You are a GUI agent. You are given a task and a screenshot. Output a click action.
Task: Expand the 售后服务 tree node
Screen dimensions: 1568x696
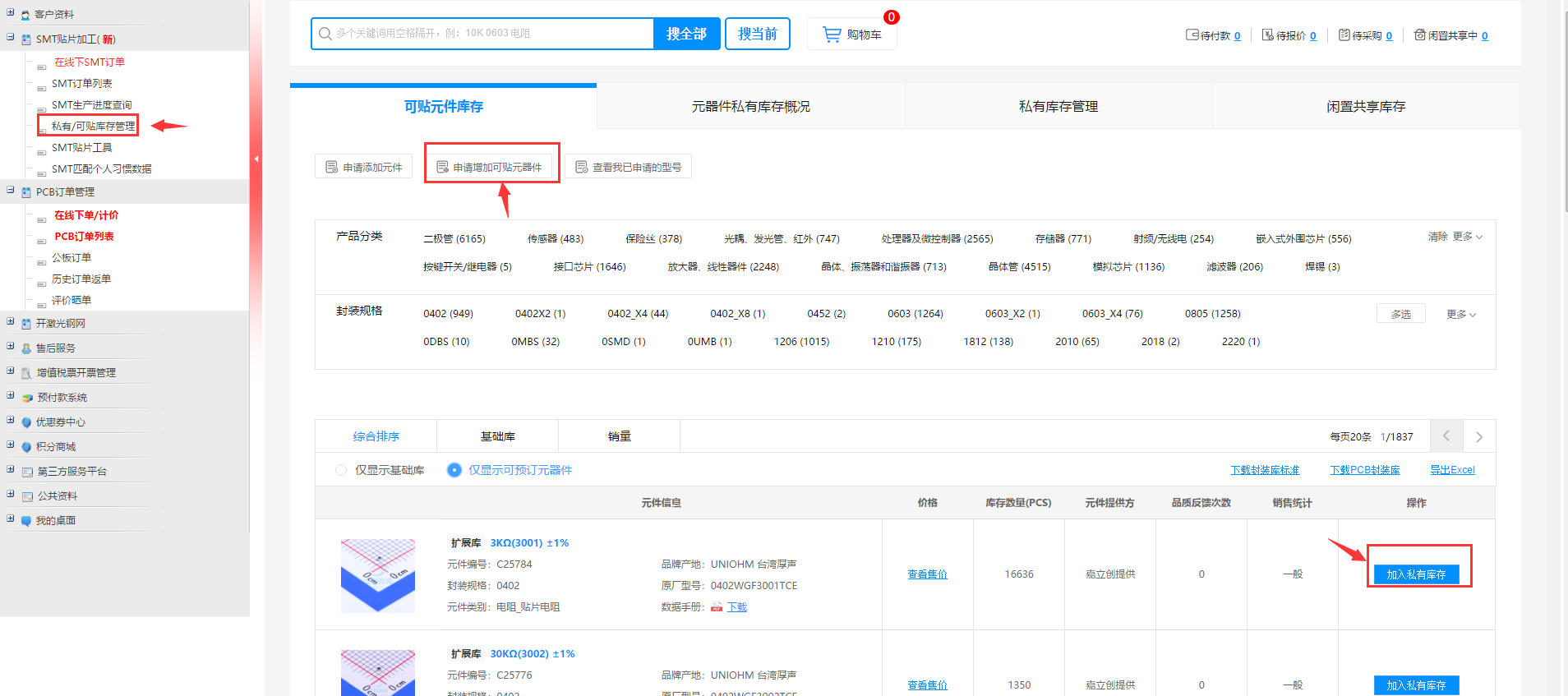(x=11, y=346)
